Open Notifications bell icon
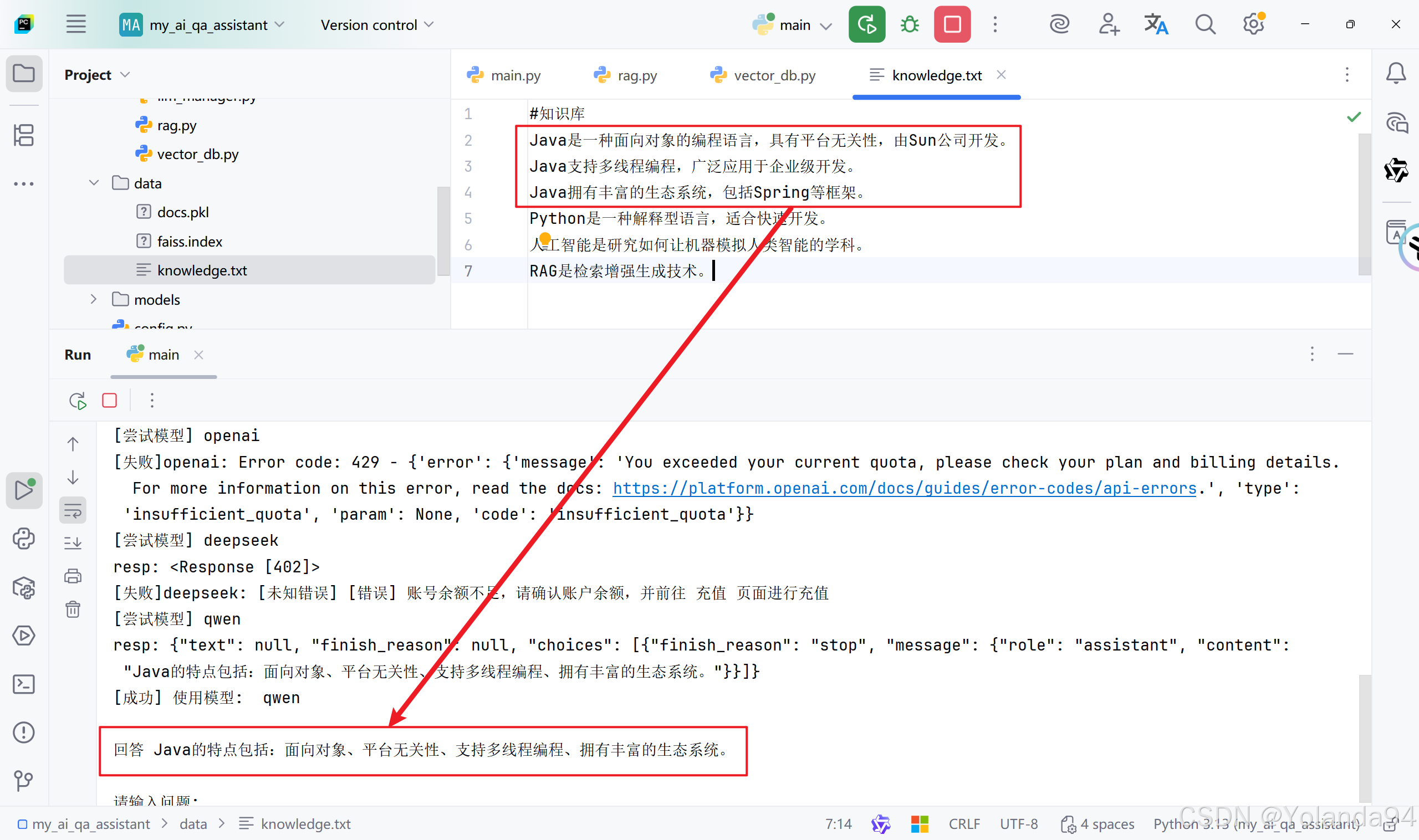The height and width of the screenshot is (840, 1419). coord(1396,74)
